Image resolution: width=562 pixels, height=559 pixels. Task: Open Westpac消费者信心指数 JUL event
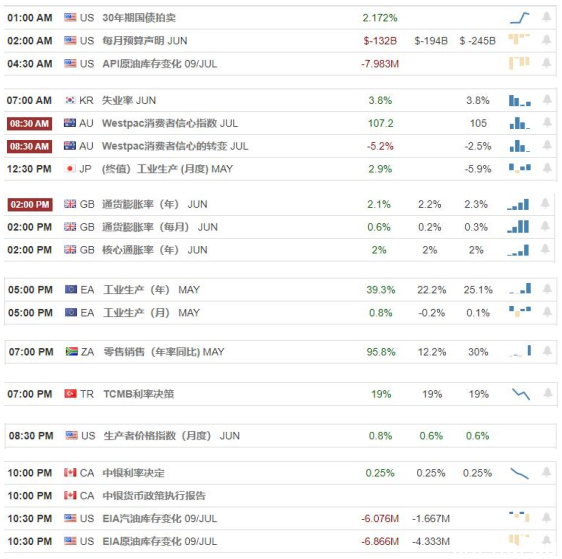pyautogui.click(x=170, y=123)
